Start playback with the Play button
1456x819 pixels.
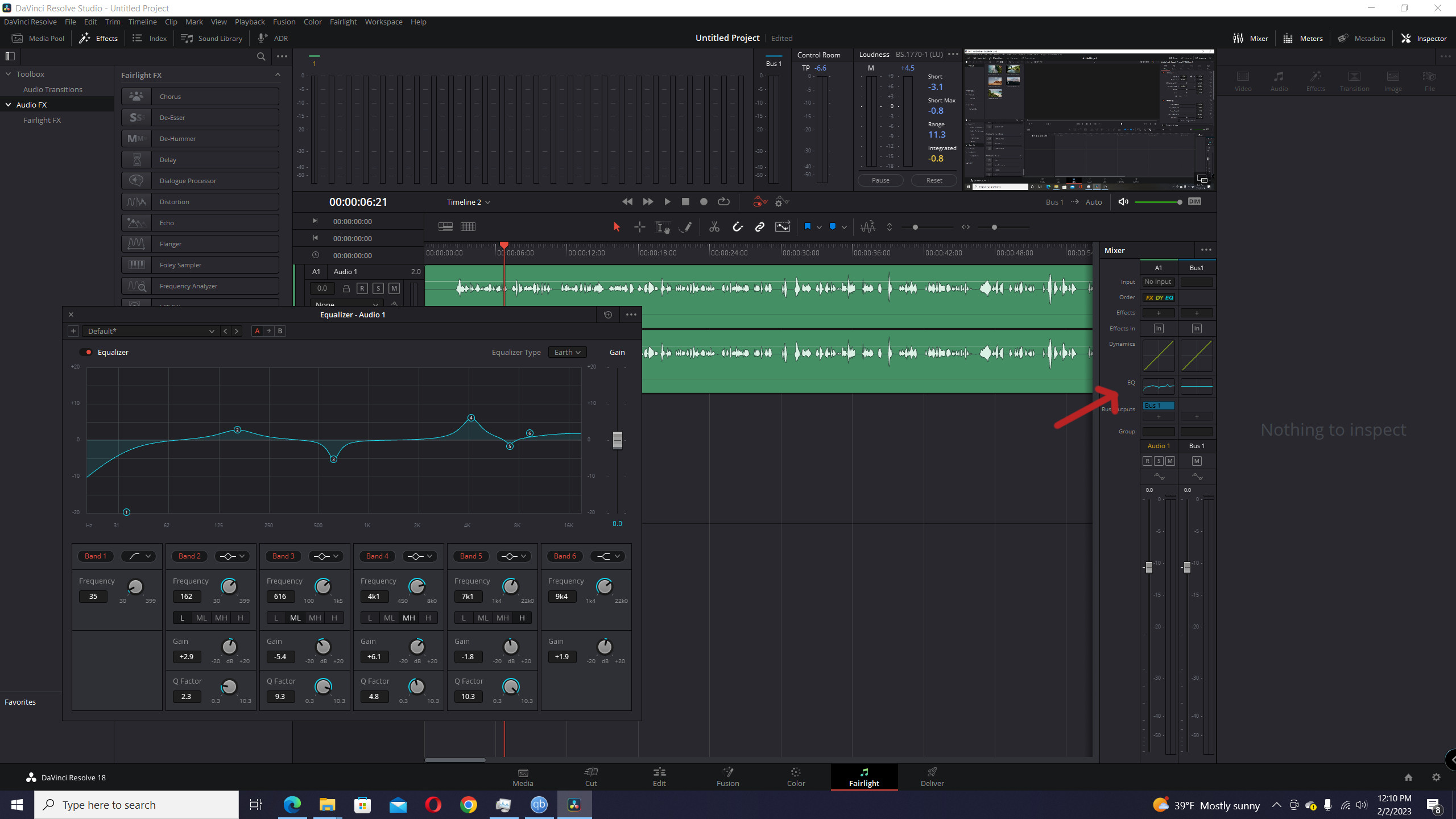pos(667,202)
